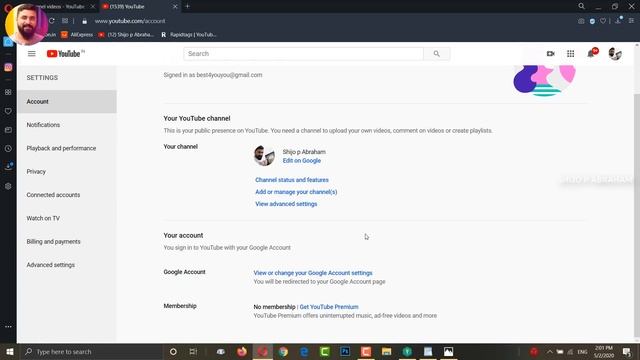Take a snapshot with the camera icon in the address bar
640x360 pixels.
(x=581, y=21)
